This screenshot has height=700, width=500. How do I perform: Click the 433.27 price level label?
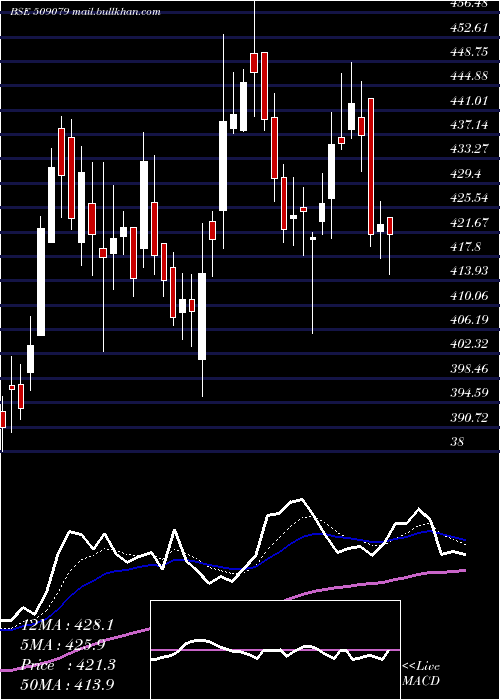(x=469, y=149)
